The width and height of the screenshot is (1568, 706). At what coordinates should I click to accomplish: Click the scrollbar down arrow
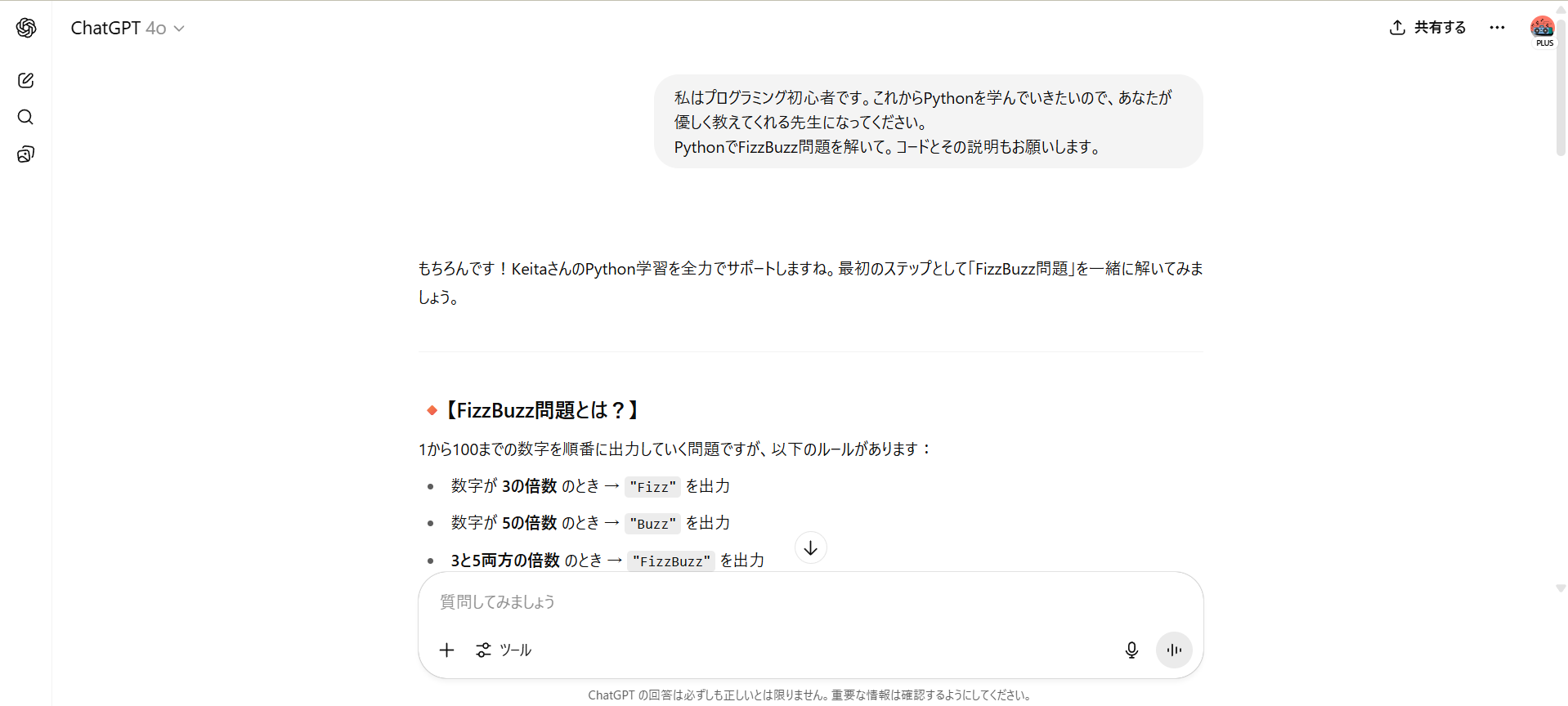click(1561, 588)
